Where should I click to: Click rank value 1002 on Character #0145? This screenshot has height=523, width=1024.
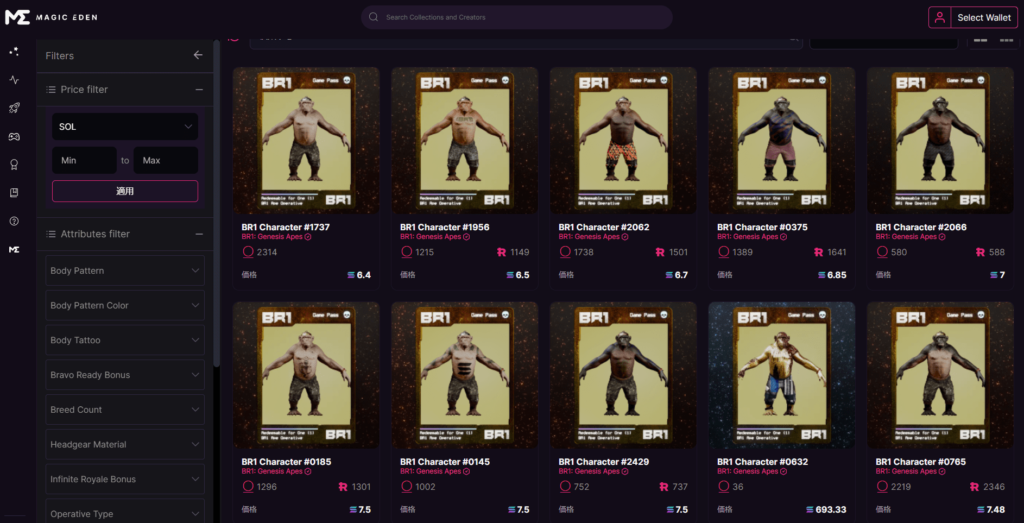(426, 486)
